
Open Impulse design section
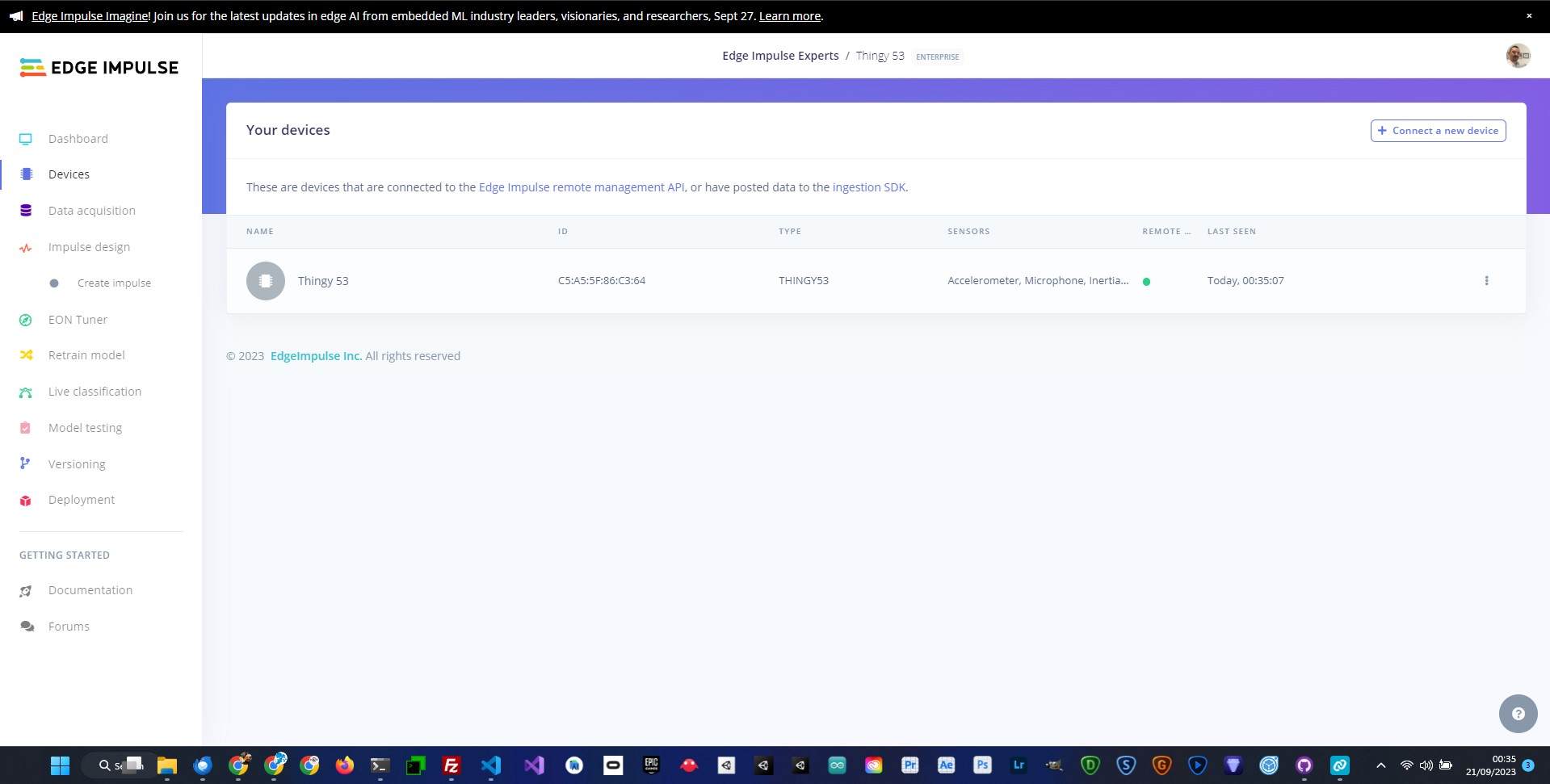coord(89,247)
